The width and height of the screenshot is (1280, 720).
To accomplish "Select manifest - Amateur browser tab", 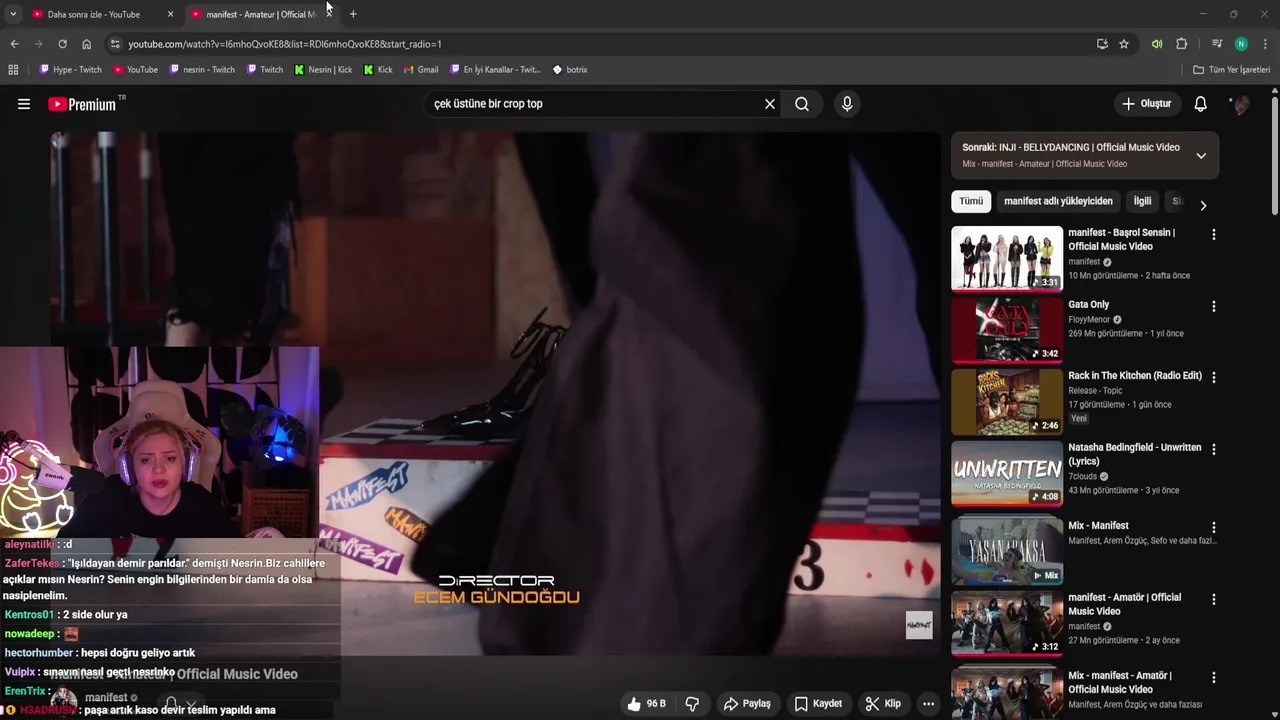I will coord(260,14).
